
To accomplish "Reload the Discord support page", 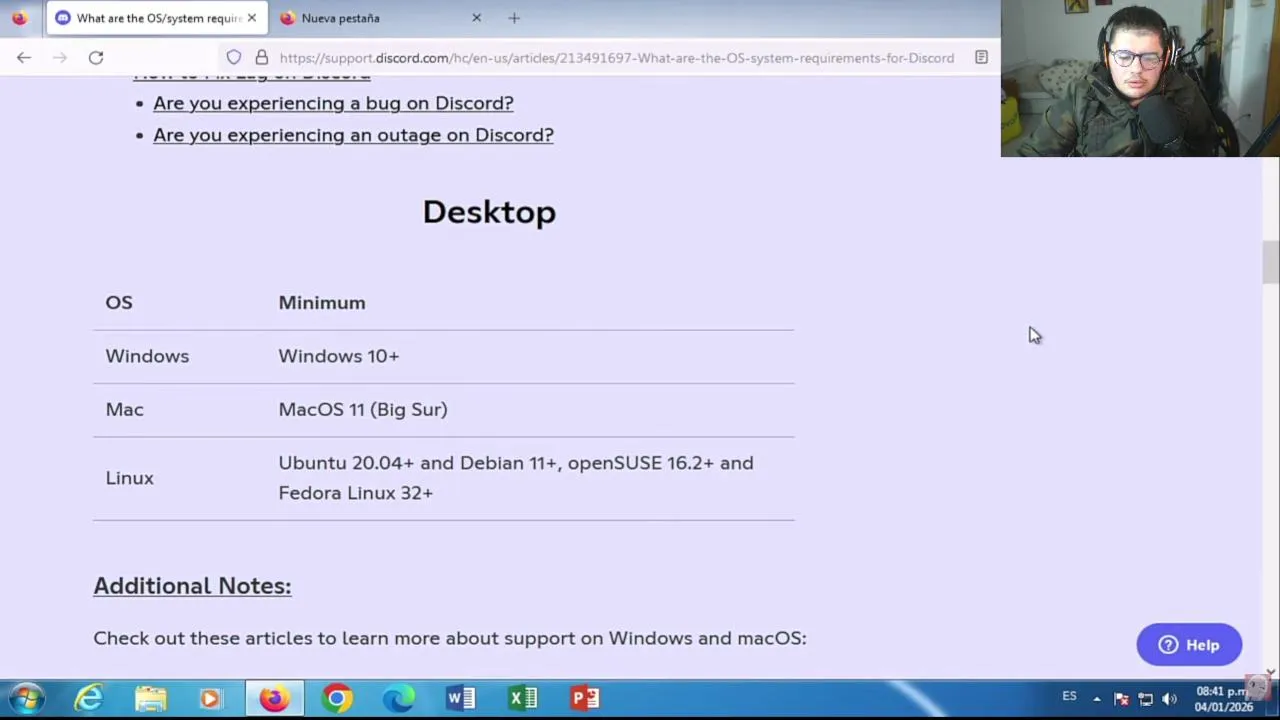I will [x=96, y=58].
